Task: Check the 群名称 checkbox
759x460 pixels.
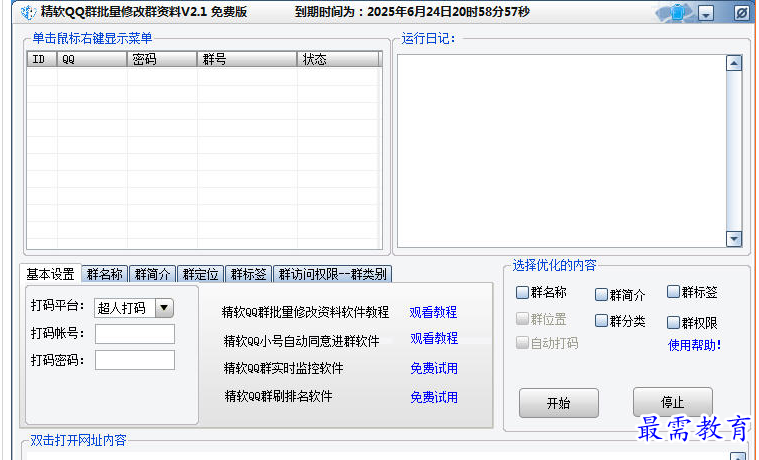Action: 522,292
